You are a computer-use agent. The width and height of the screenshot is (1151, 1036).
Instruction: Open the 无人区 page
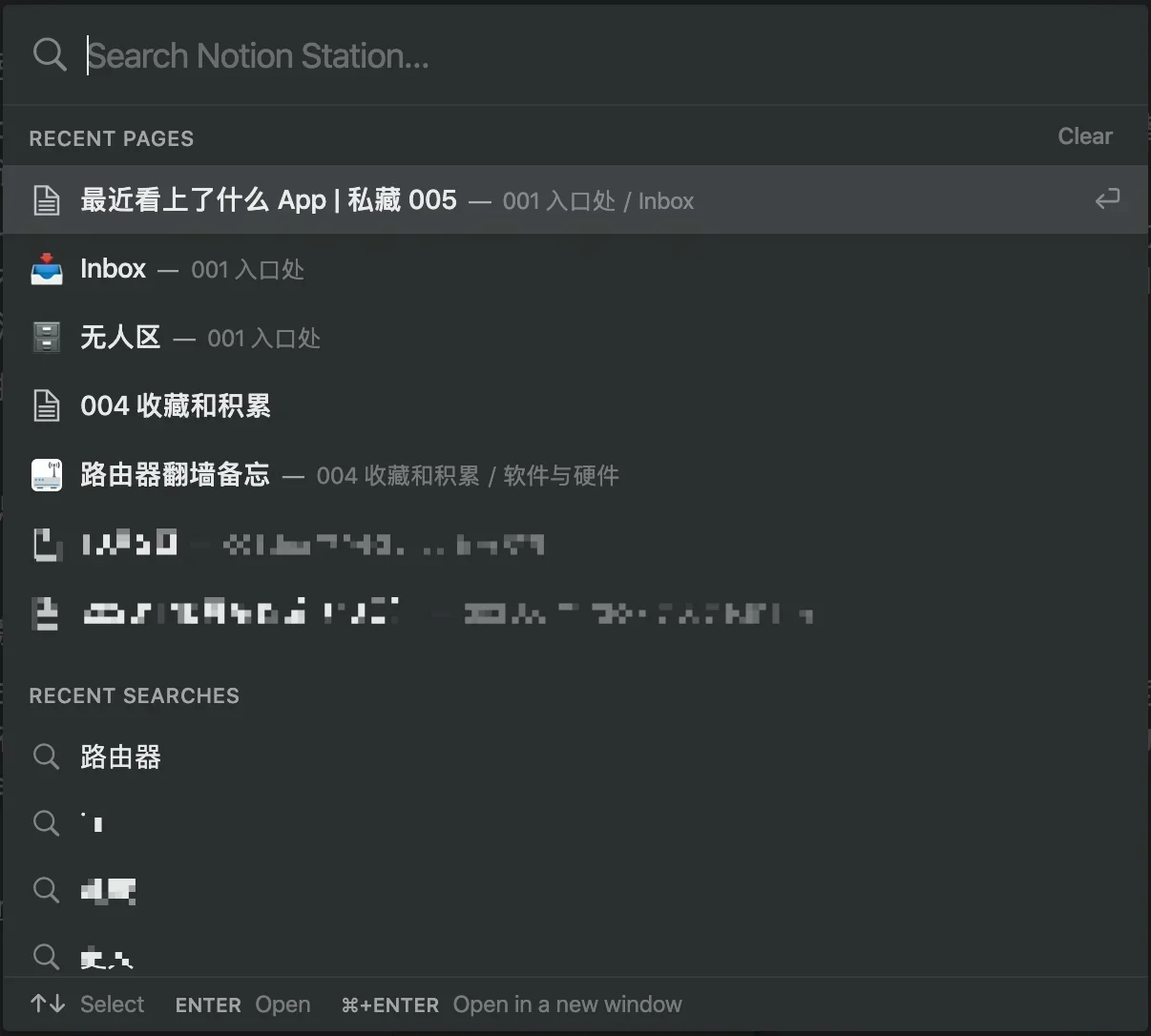121,337
